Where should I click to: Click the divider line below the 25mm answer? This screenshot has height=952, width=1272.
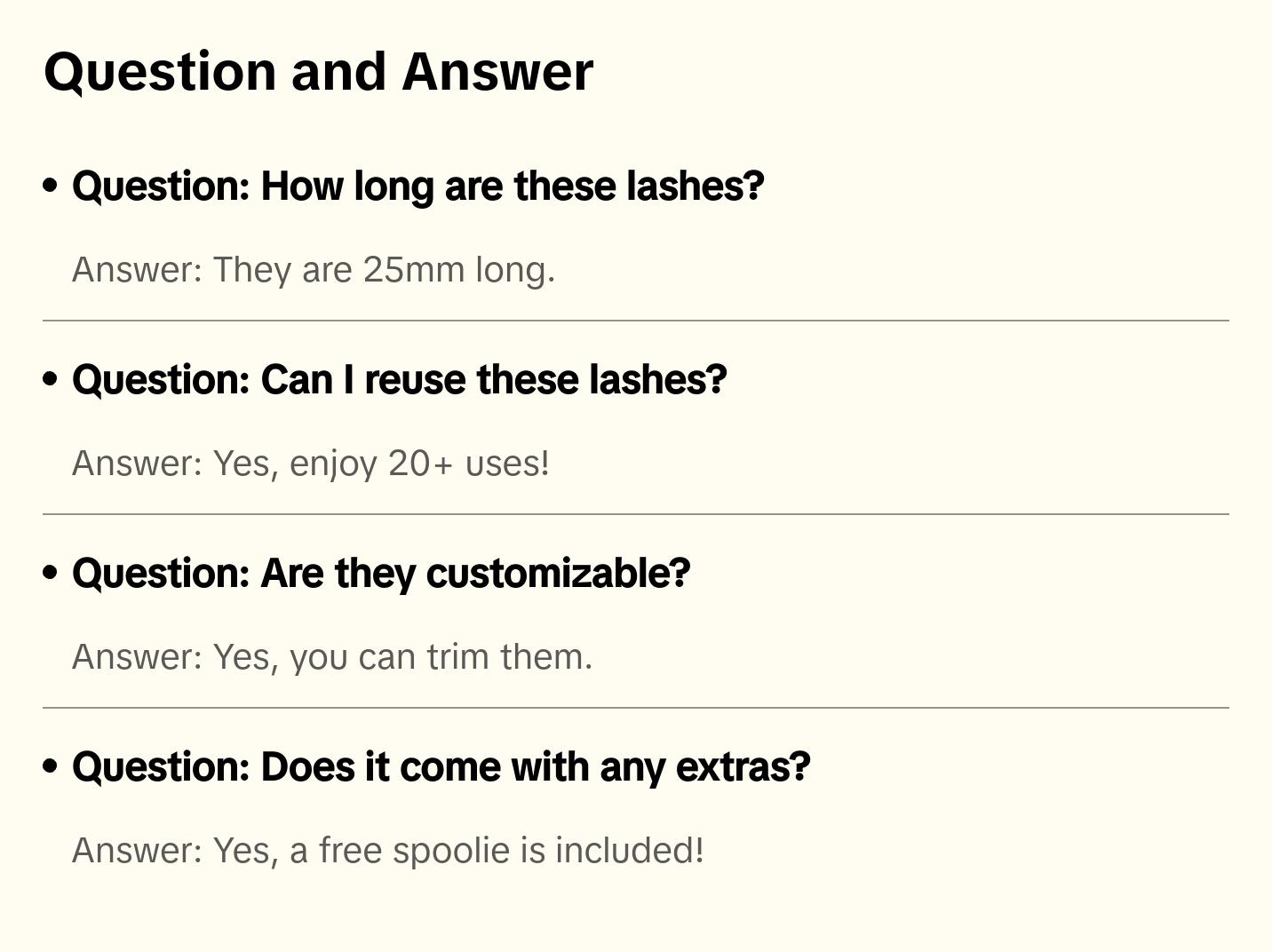tap(636, 321)
